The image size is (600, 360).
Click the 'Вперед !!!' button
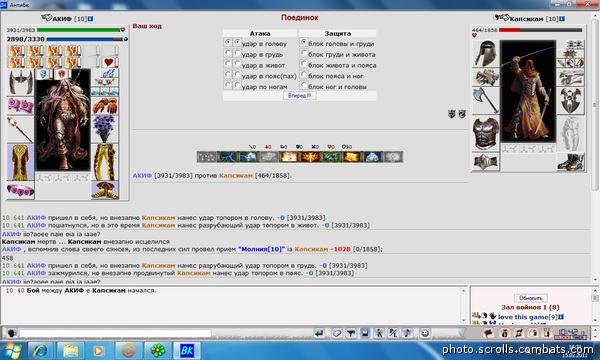tap(300, 96)
